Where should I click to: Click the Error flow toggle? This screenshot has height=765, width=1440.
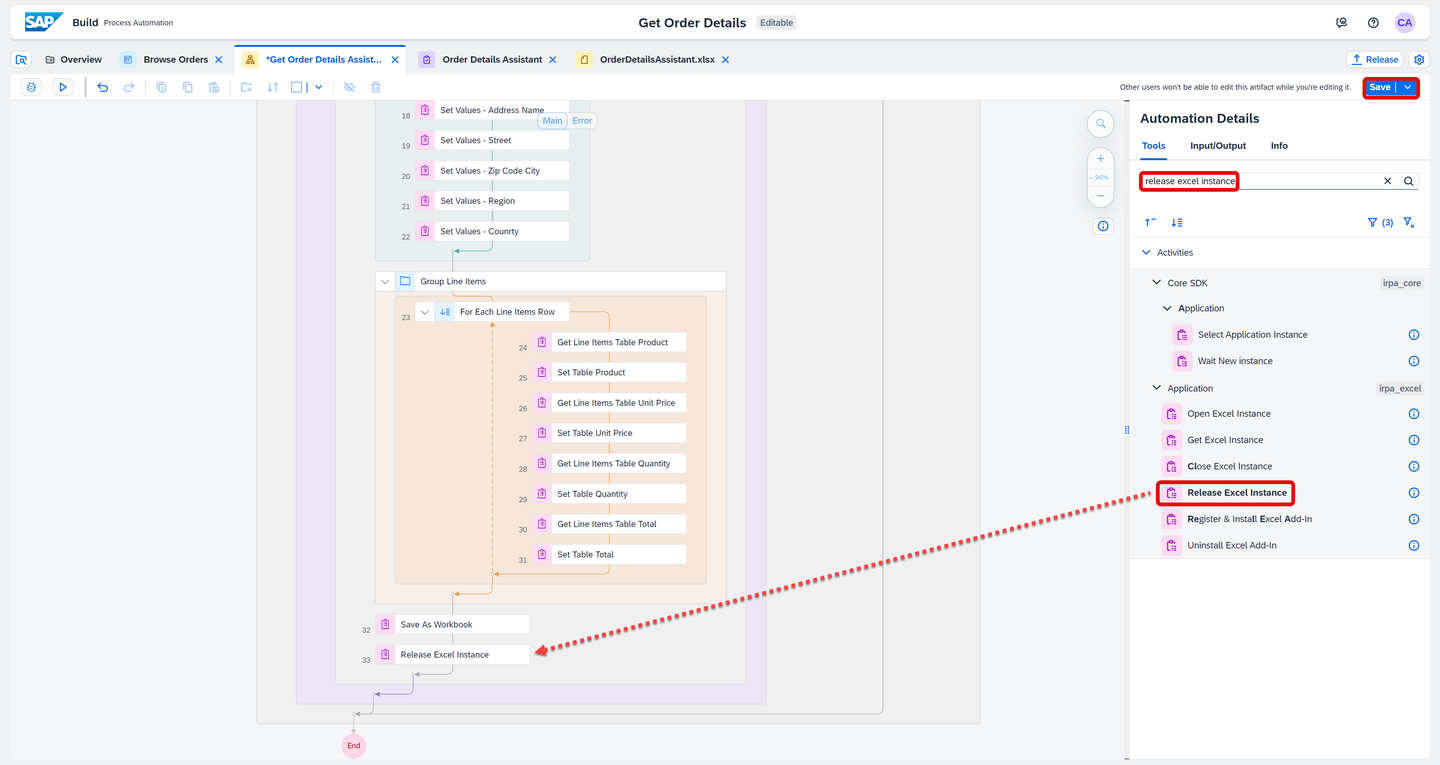coord(582,121)
